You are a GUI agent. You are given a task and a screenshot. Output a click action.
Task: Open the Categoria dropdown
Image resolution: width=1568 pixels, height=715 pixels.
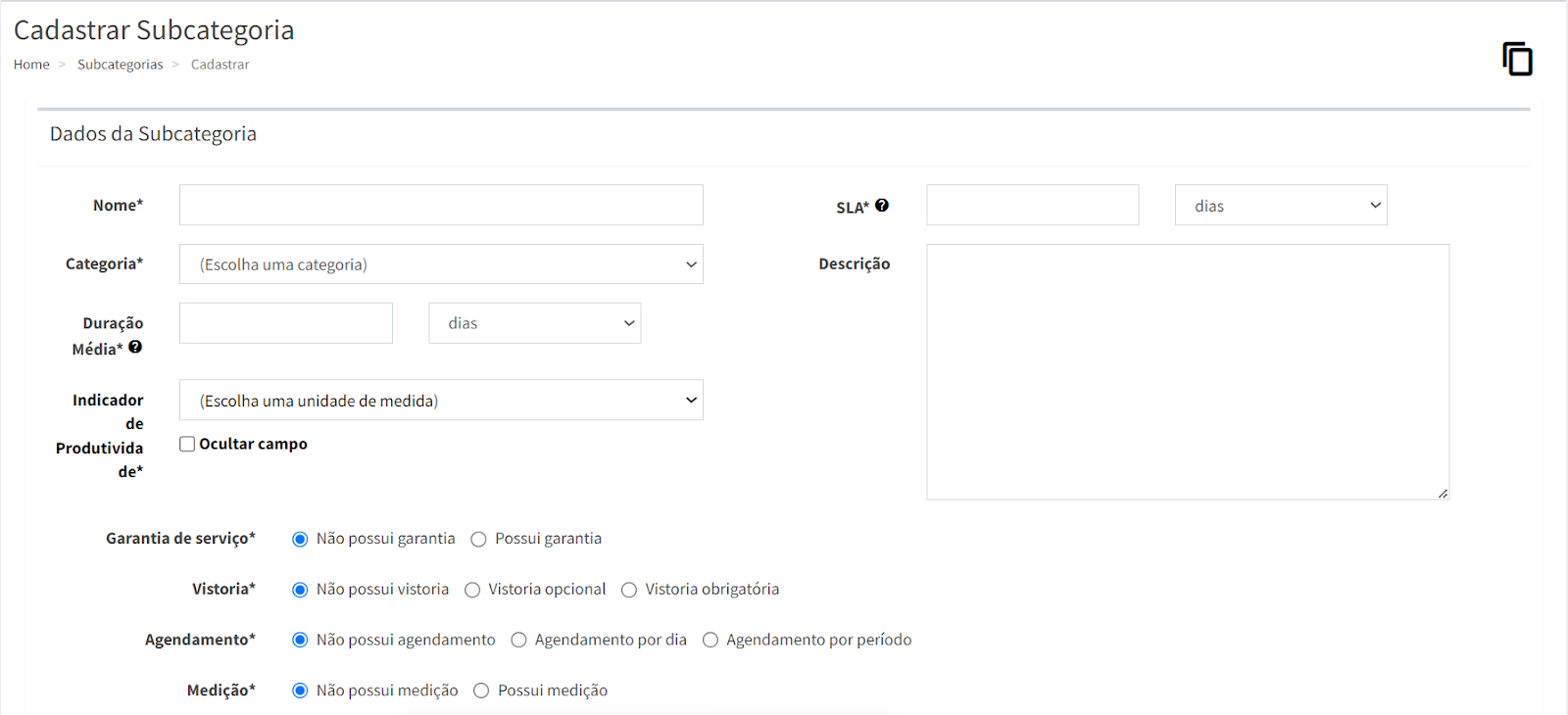[441, 264]
